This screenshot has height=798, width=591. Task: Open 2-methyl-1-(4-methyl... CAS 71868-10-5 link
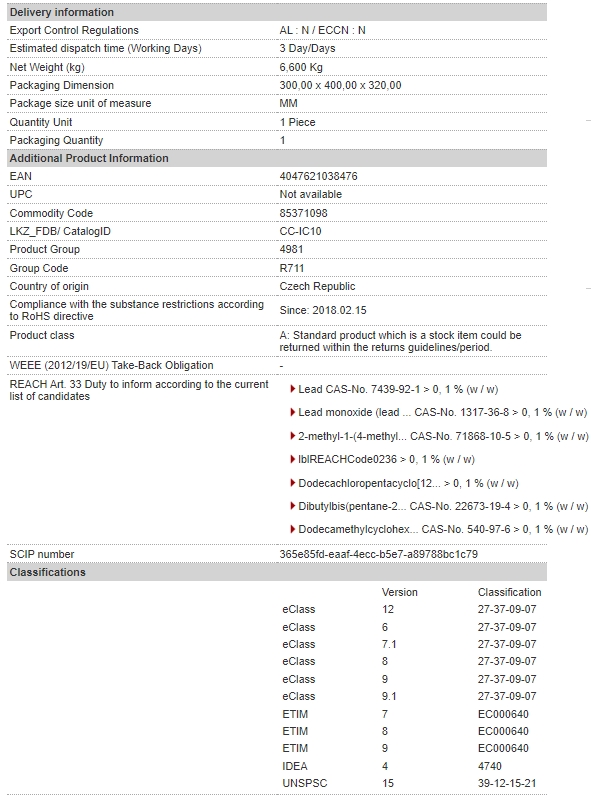pos(443,436)
